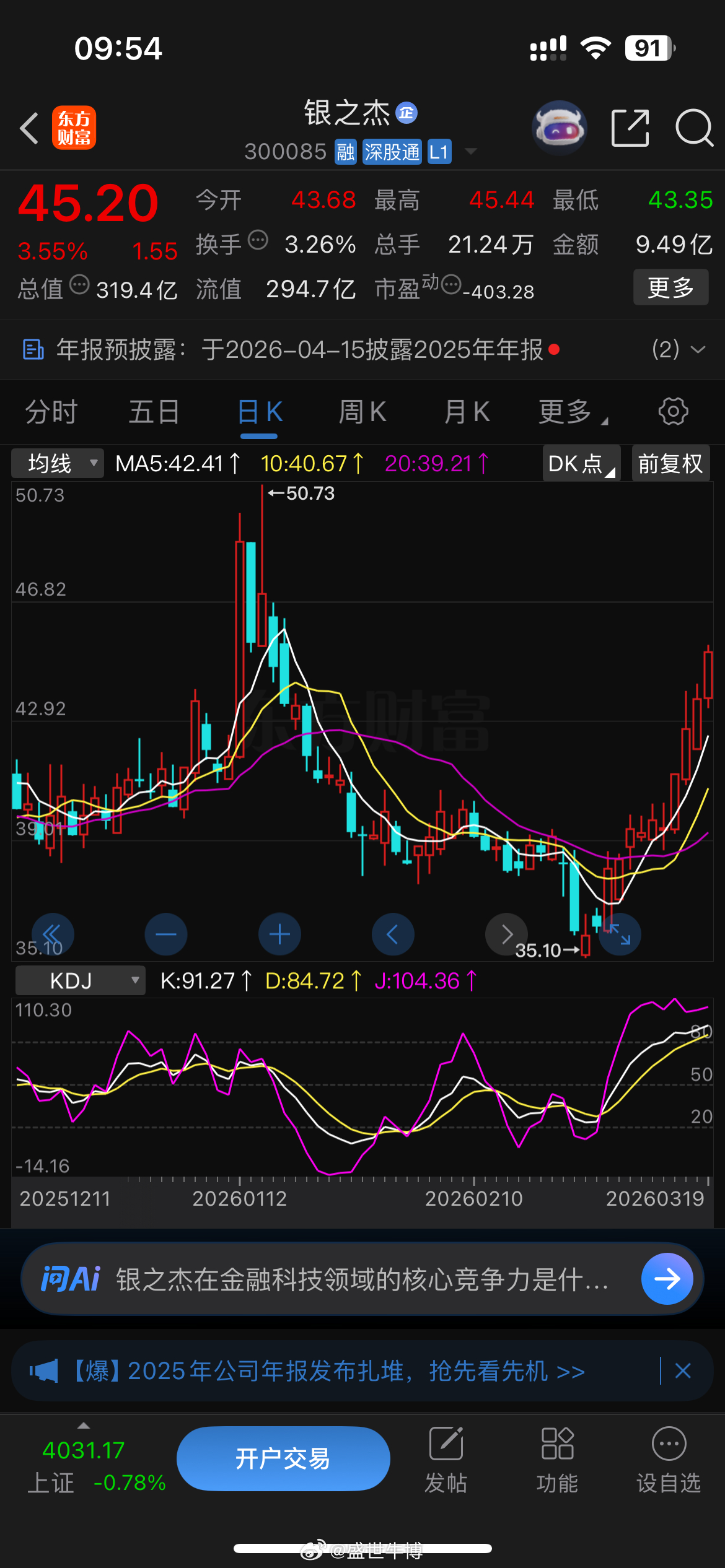
Task: Tap the 市盈 info bubble icon
Action: 451,285
